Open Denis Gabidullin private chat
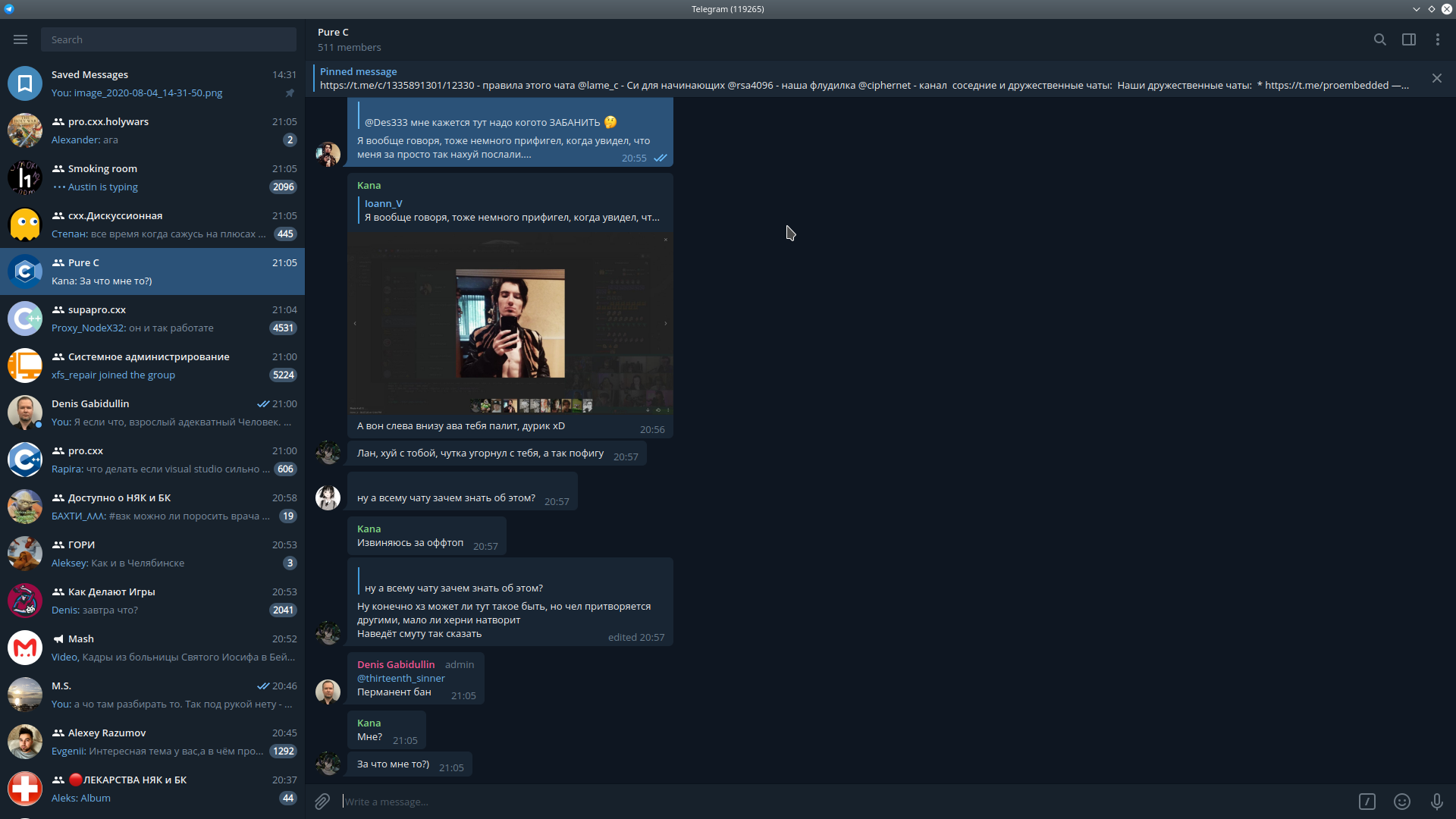The width and height of the screenshot is (1456, 819). 152,413
